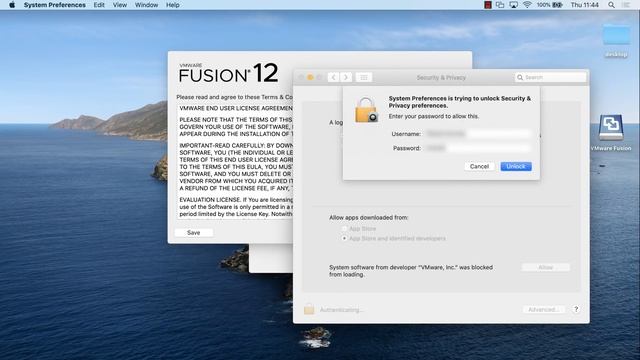Open the Wi-Fi status menu

(x=527, y=5)
